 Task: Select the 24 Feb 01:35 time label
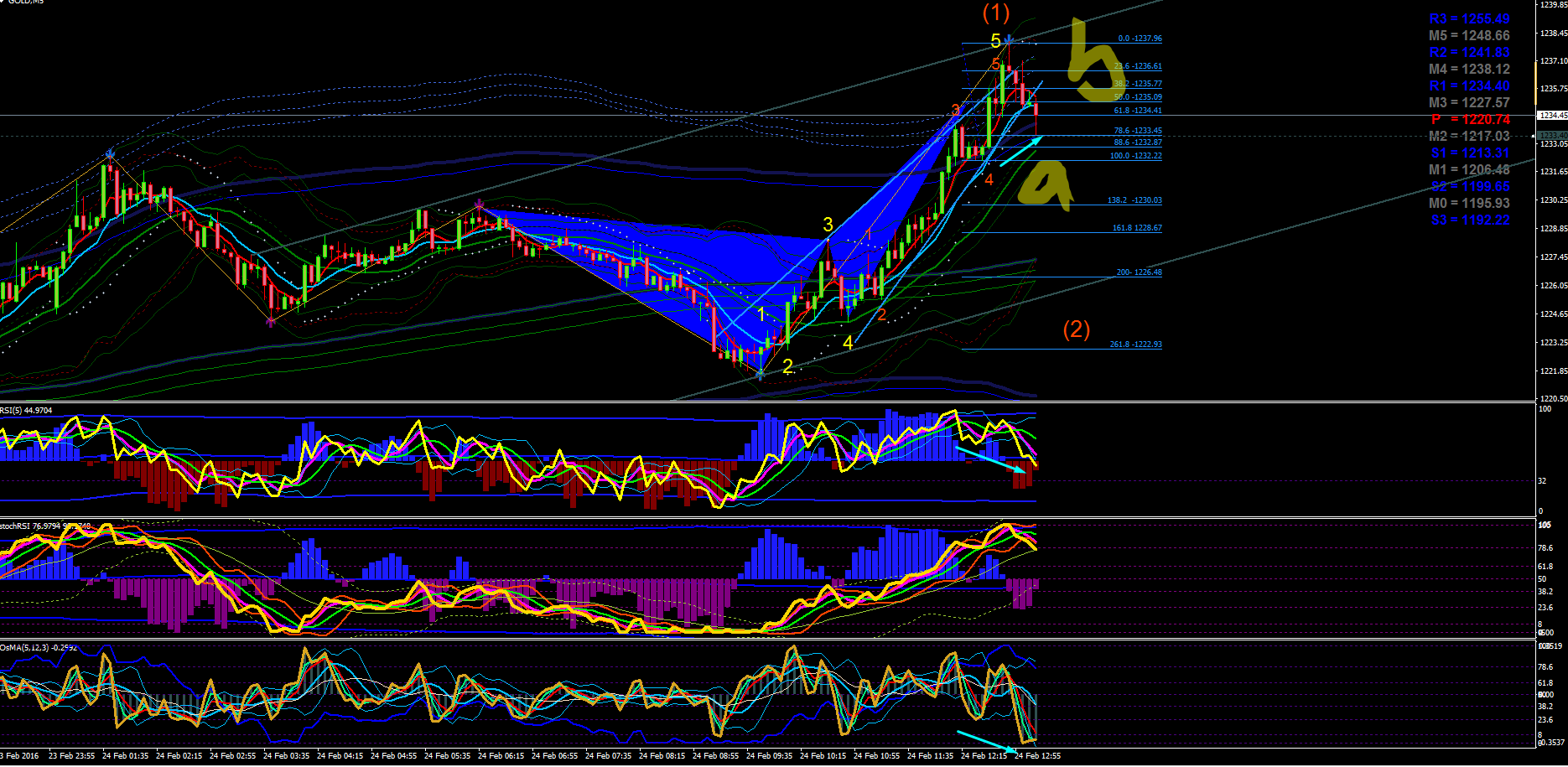tap(126, 756)
